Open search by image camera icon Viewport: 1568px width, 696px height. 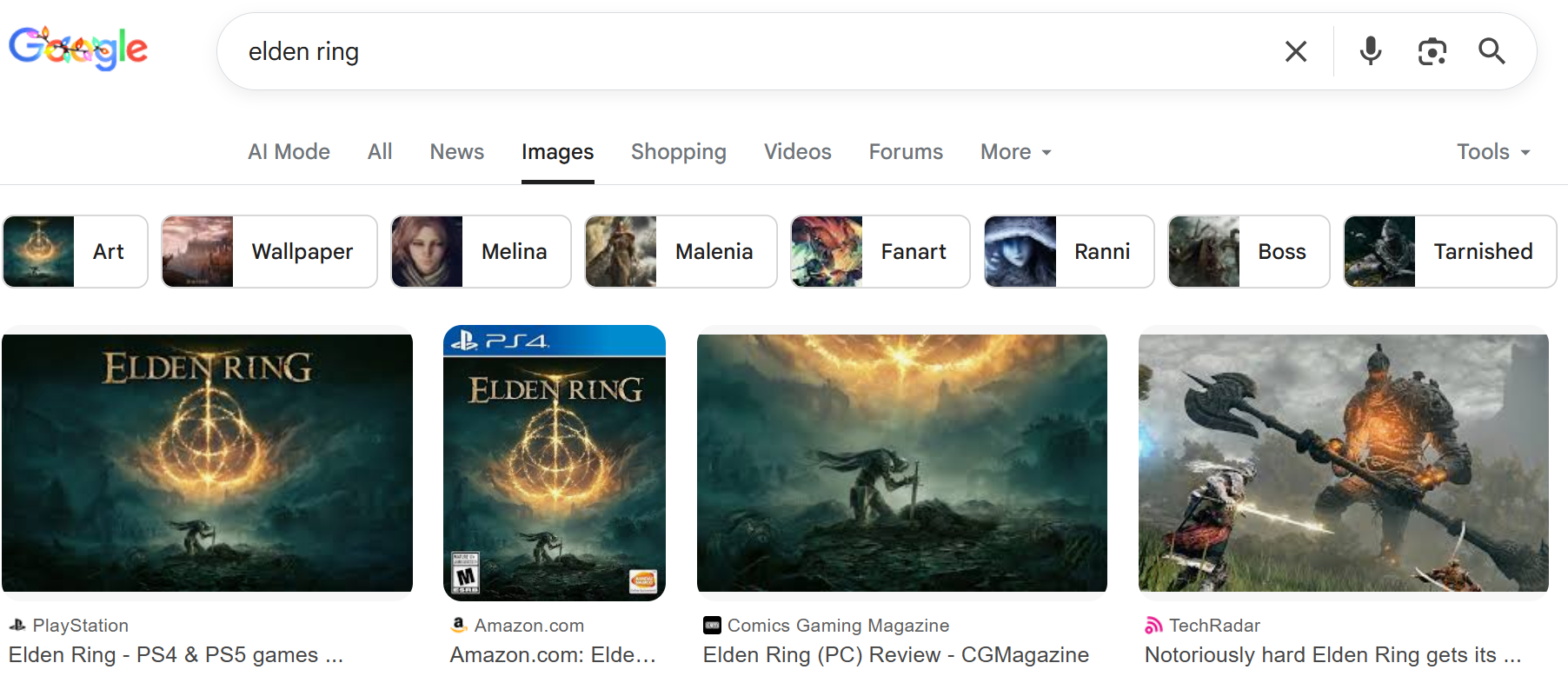(1432, 51)
